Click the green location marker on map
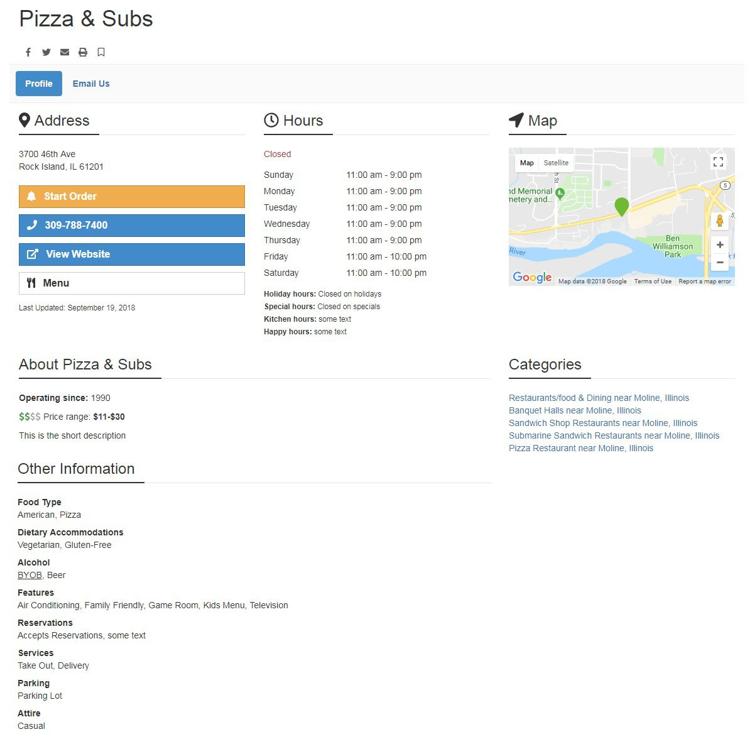Image resolution: width=750 pixels, height=744 pixels. 621,207
